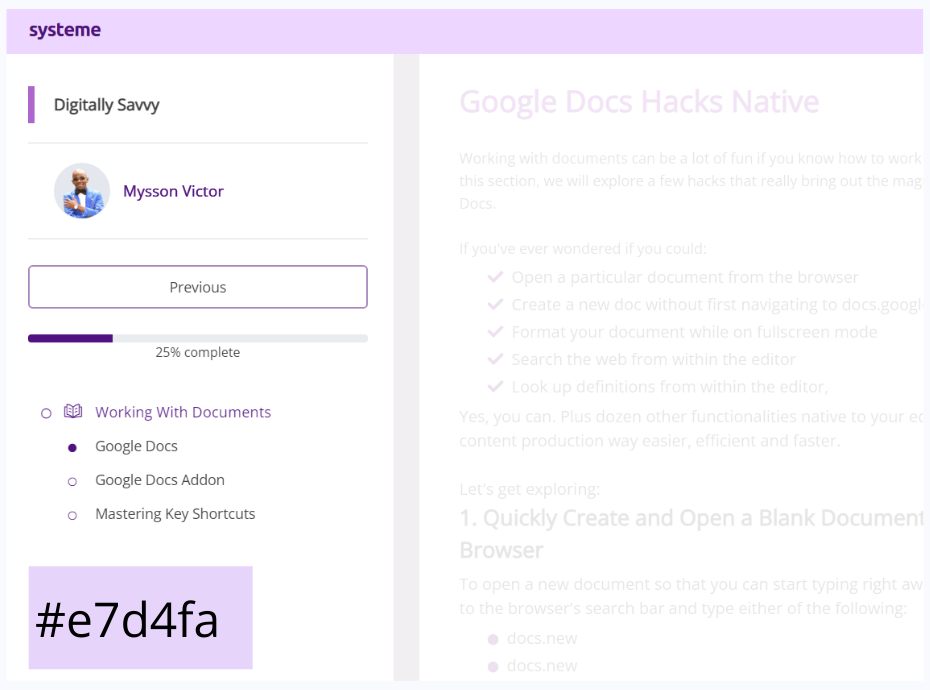Click checkmark beside Look up definitions

(495, 387)
